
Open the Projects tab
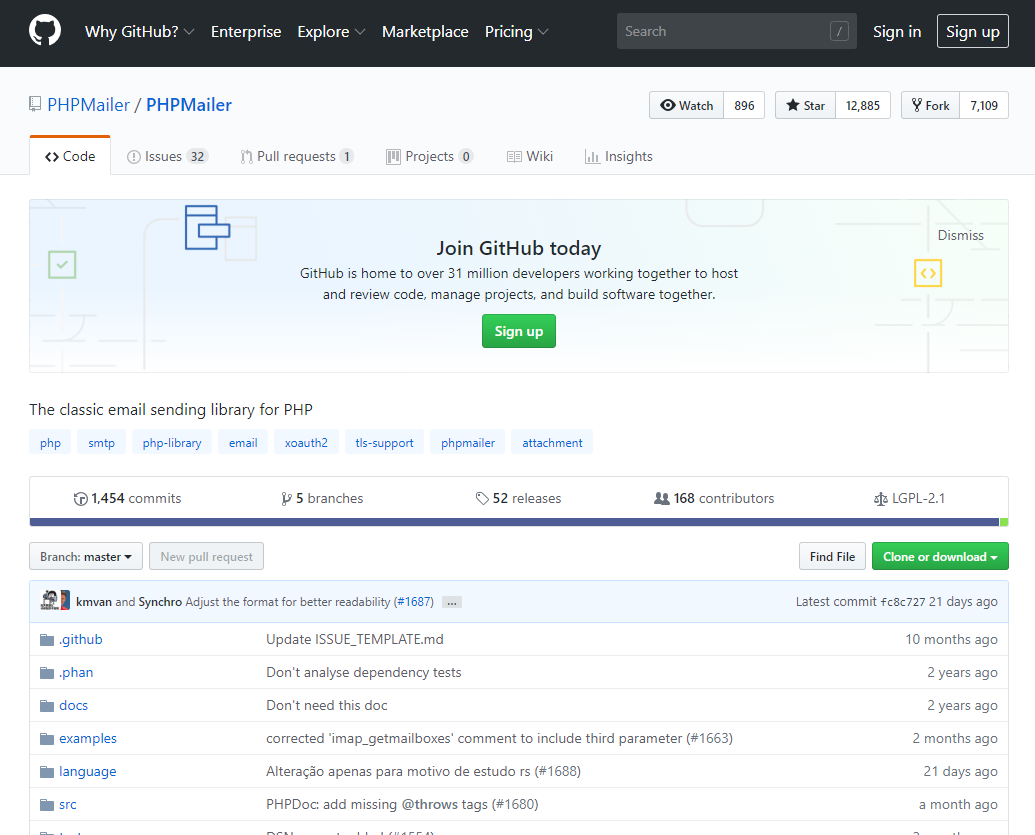click(430, 156)
